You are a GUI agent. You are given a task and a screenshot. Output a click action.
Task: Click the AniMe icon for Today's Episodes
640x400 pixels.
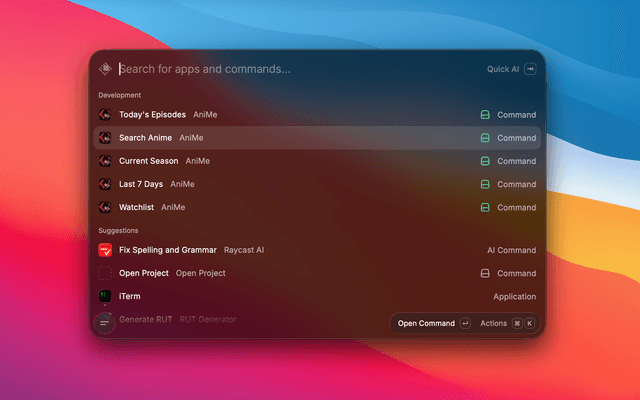(x=105, y=115)
